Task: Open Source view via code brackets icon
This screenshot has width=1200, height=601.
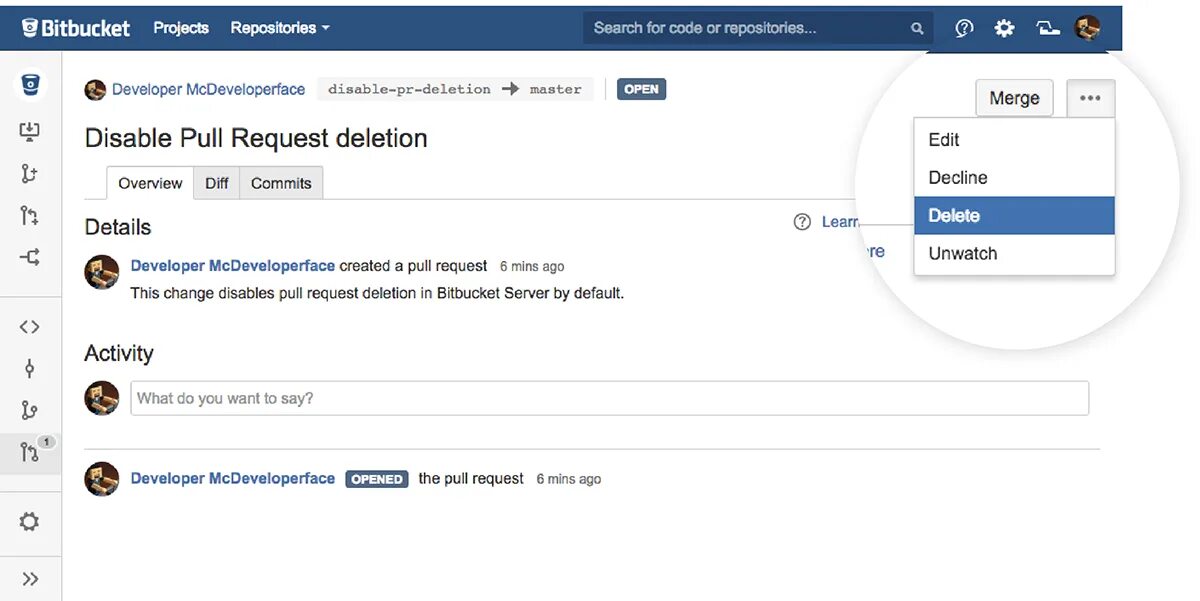Action: click(30, 326)
